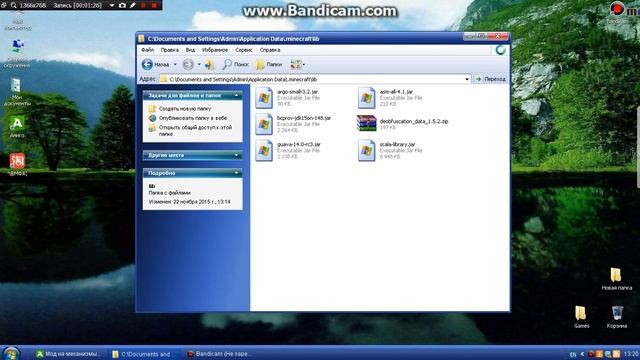Open the Search (Поиск) magnifier tool
The width and height of the screenshot is (640, 360).
pos(227,64)
